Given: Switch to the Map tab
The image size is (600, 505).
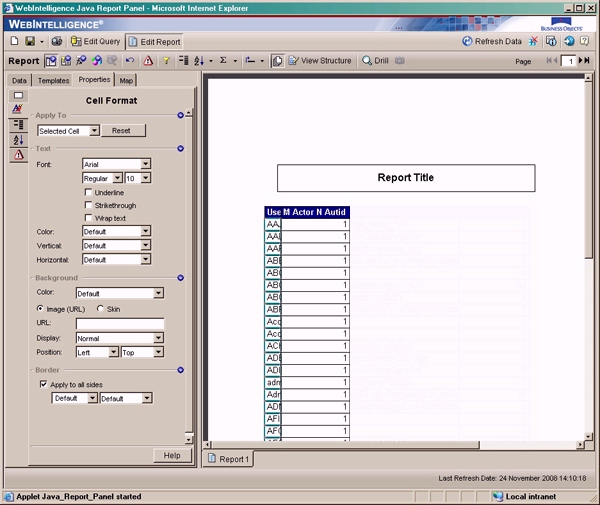Looking at the screenshot, I should [126, 80].
